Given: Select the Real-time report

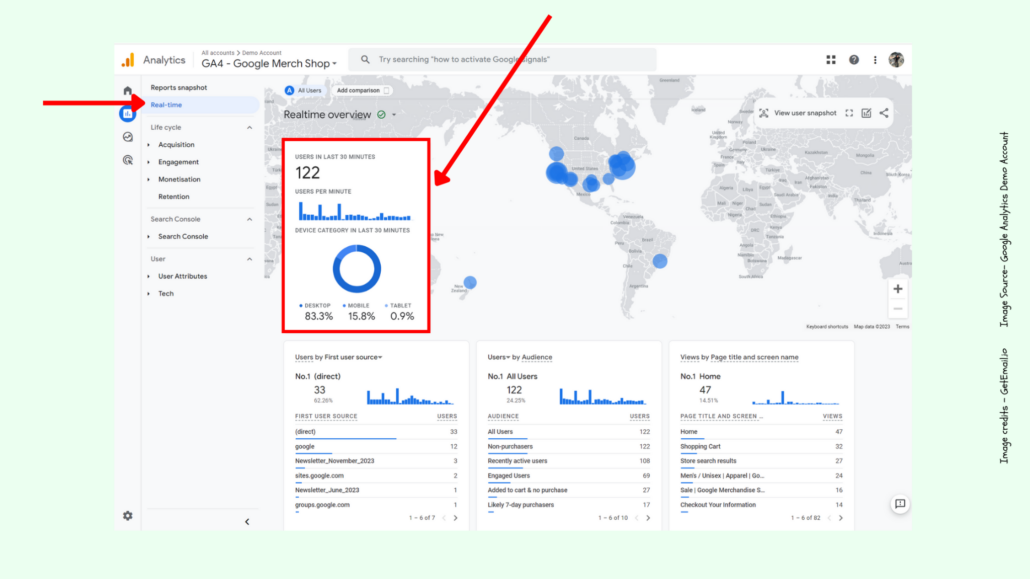Looking at the screenshot, I should 166,105.
